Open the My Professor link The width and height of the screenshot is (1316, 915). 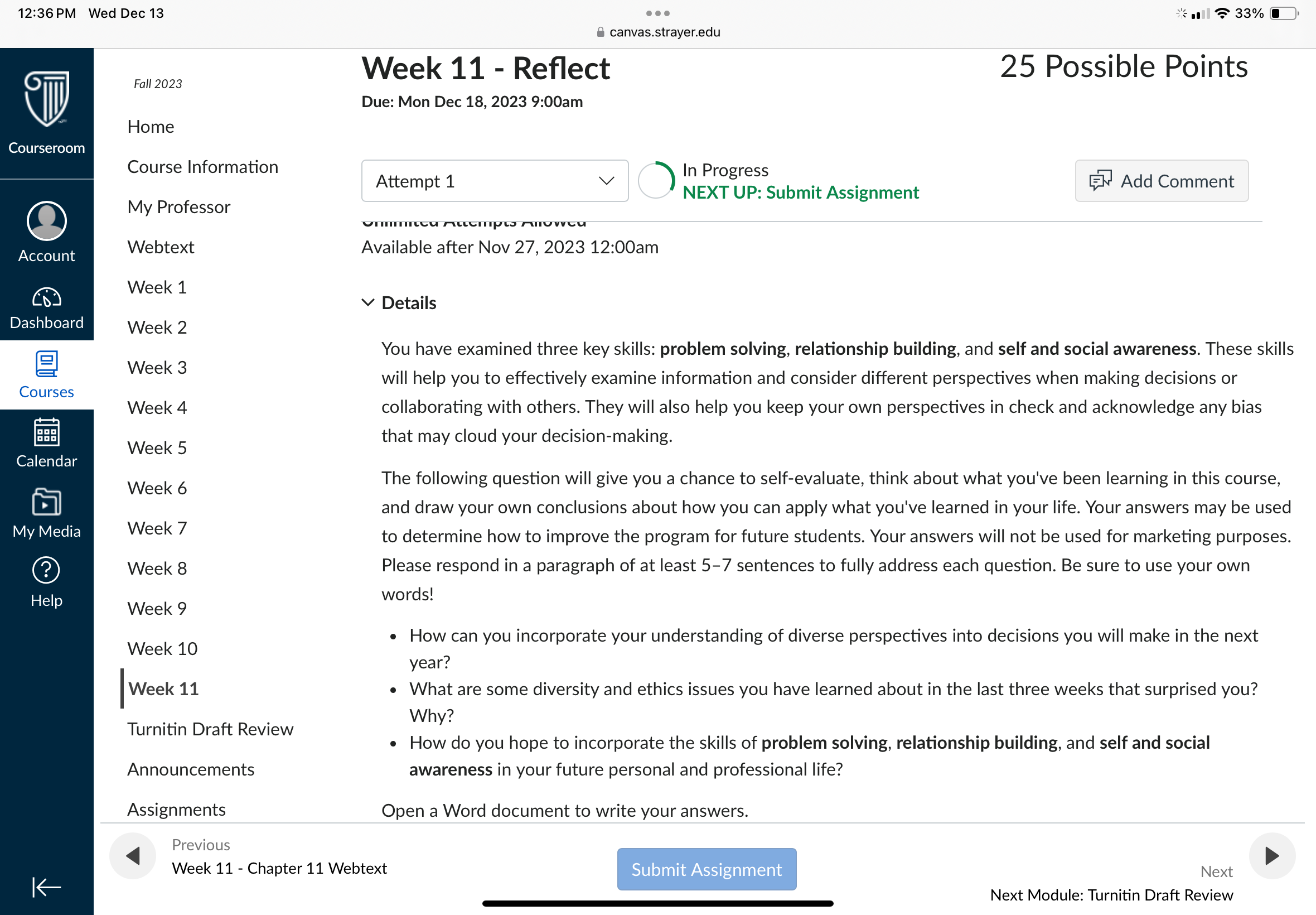click(179, 207)
